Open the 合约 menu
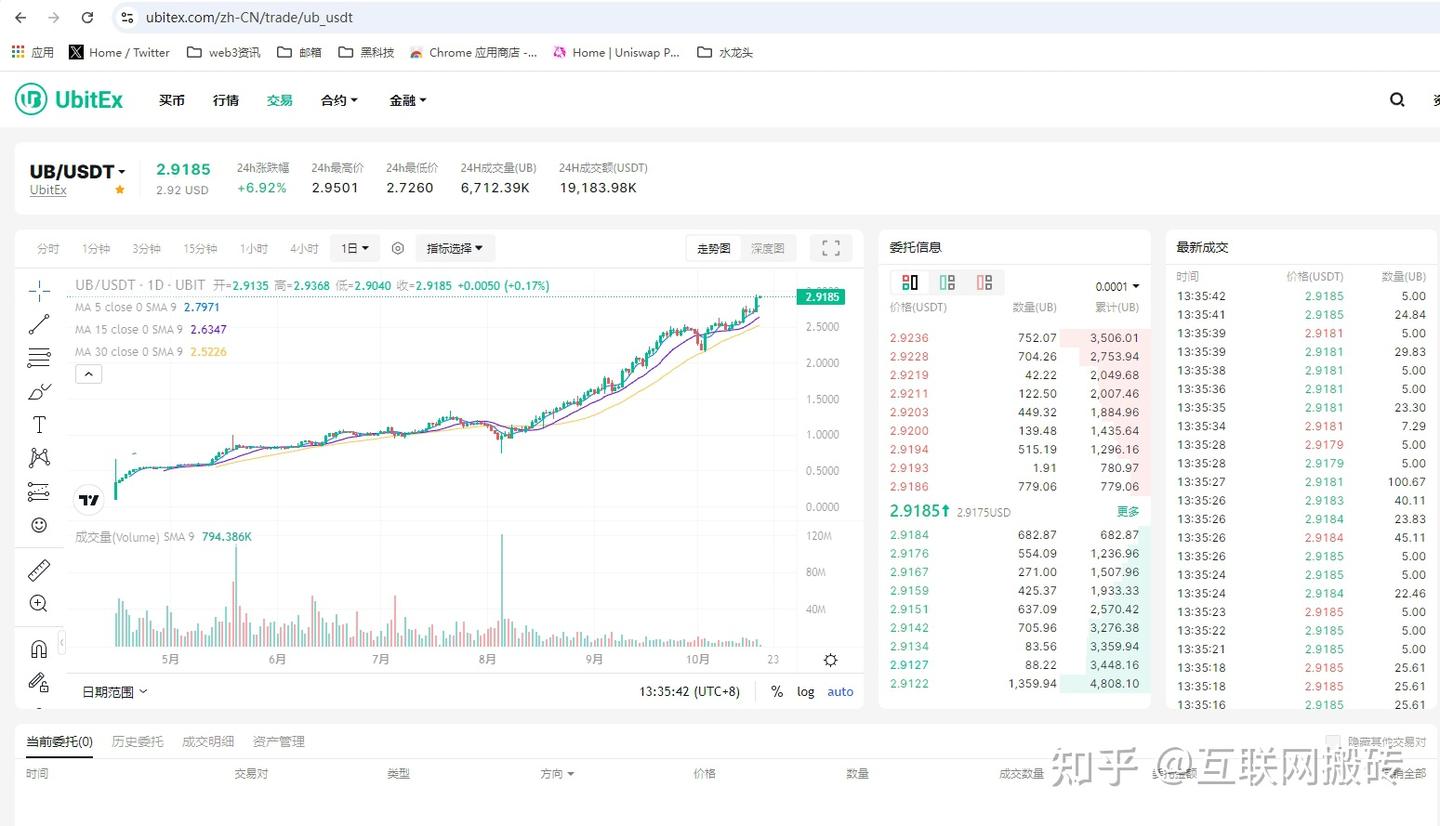The height and width of the screenshot is (826, 1440). (x=338, y=100)
